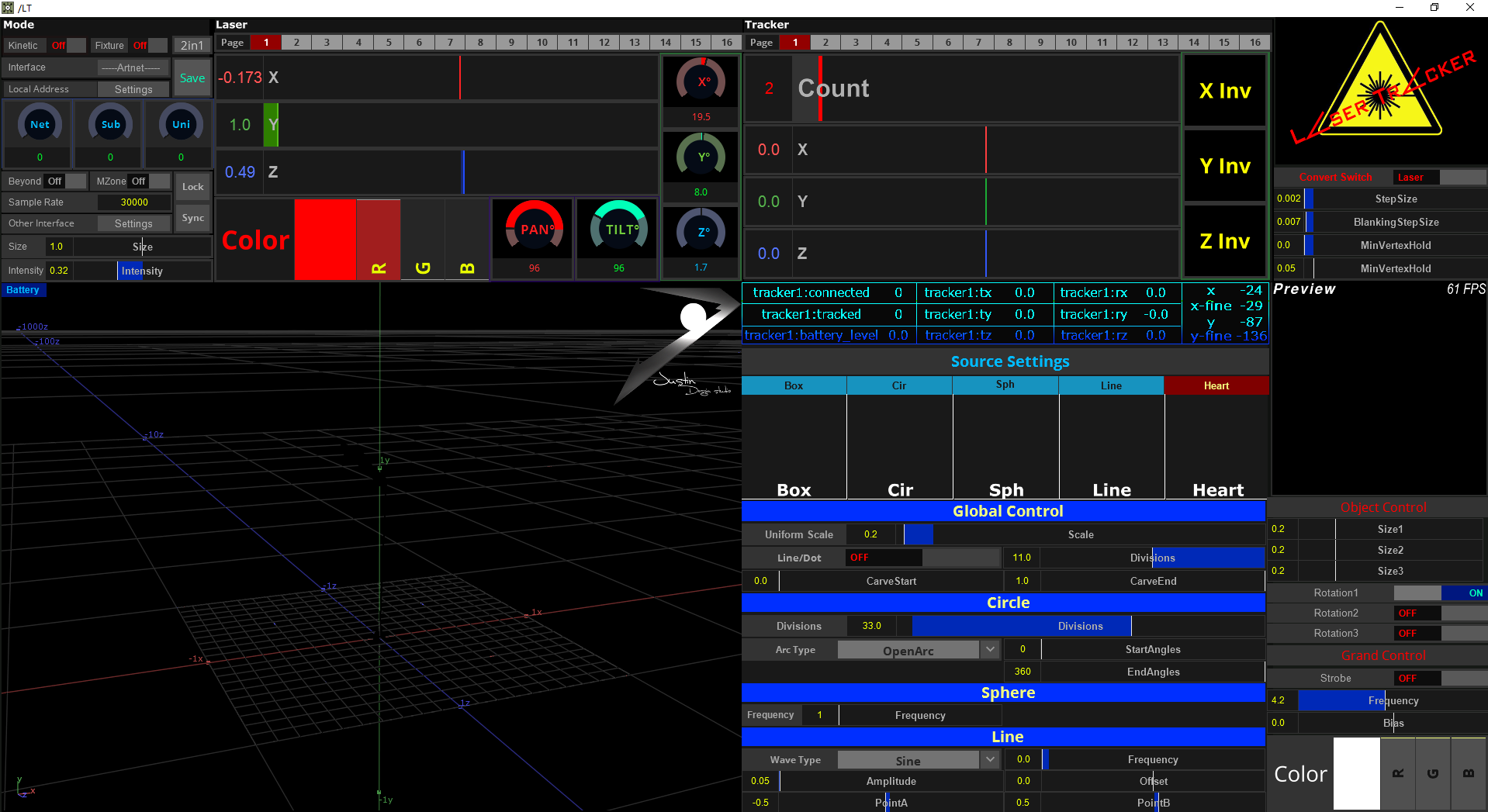Adjust the Strobe Frequency slider
Viewport: 1488px width, 812px height.
point(1393,700)
